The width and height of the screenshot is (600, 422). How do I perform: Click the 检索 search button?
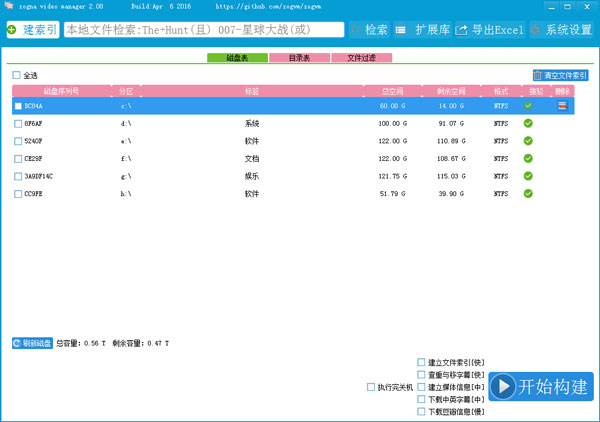pyautogui.click(x=368, y=30)
